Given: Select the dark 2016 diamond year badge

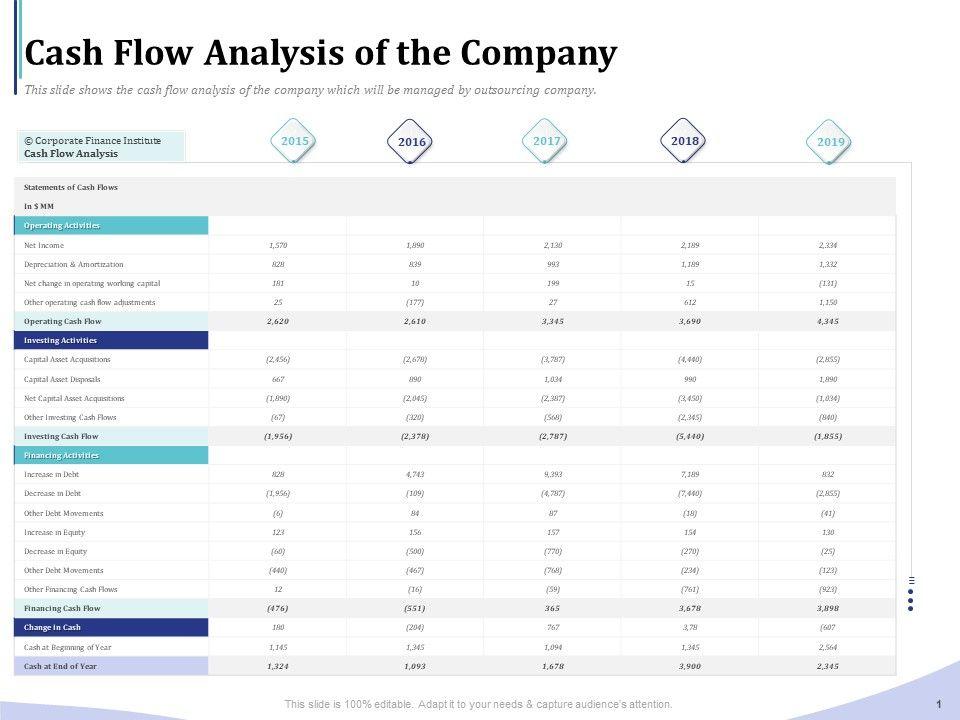Looking at the screenshot, I should [x=412, y=142].
